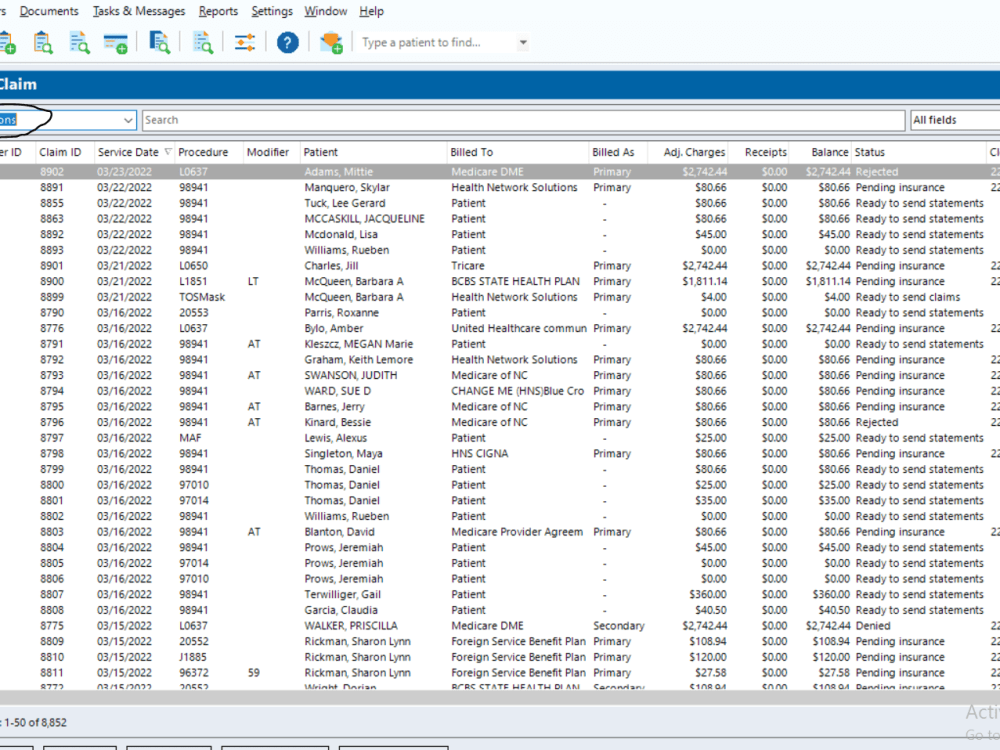Click modifier LT in claim 8900

[253, 281]
